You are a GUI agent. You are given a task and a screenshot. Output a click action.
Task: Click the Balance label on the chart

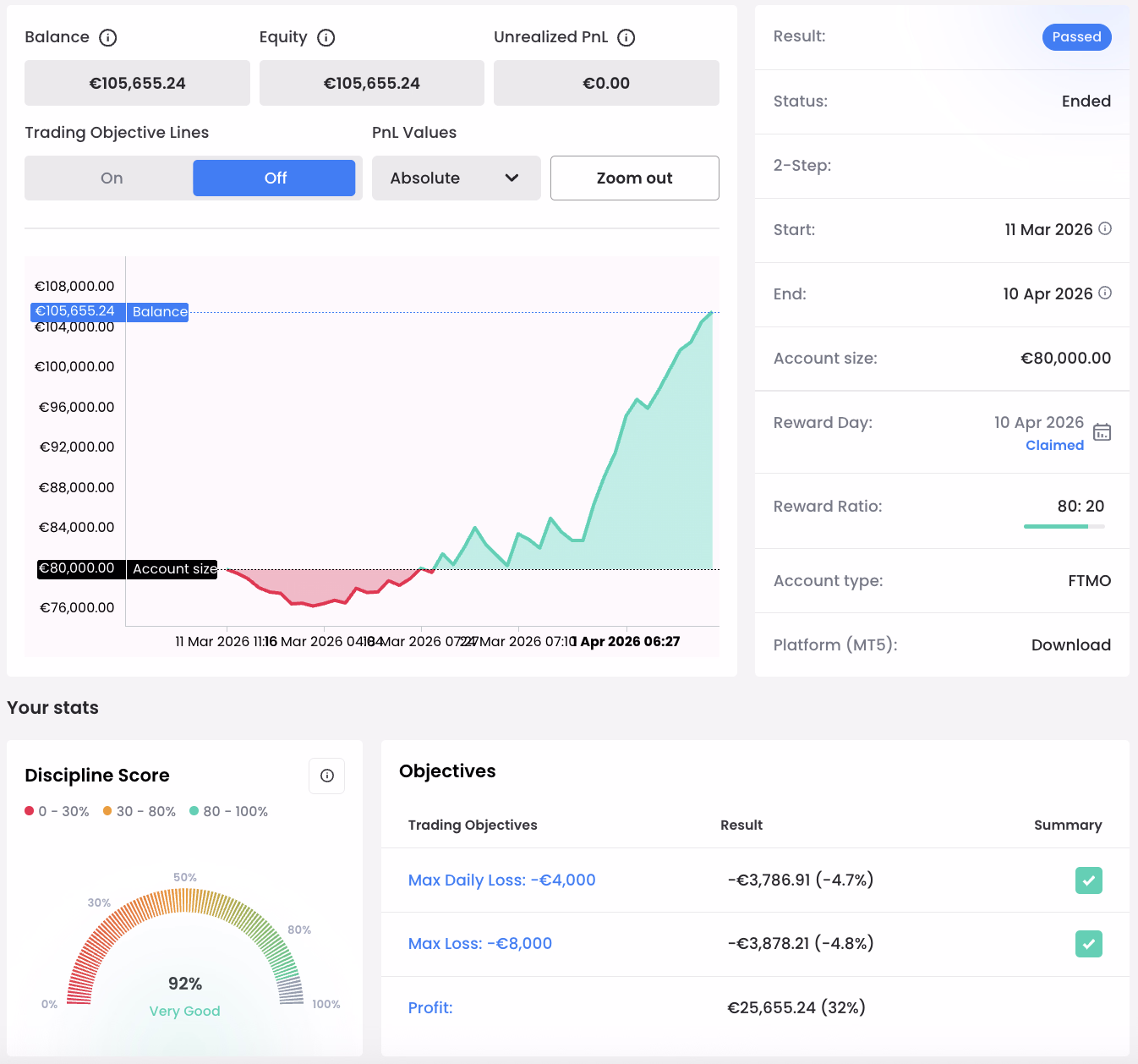160,312
